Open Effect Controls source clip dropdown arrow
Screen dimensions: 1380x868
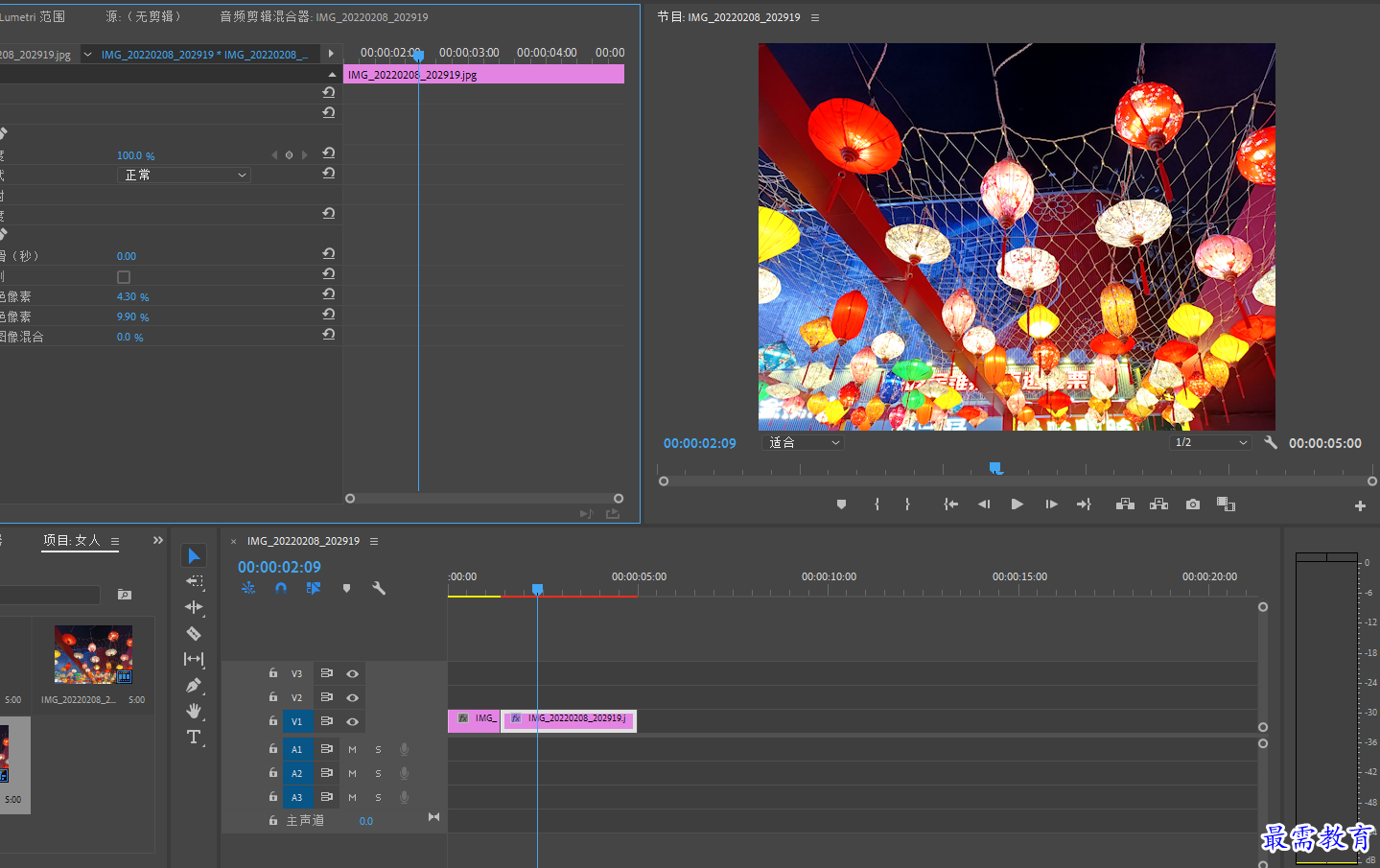coord(87,55)
